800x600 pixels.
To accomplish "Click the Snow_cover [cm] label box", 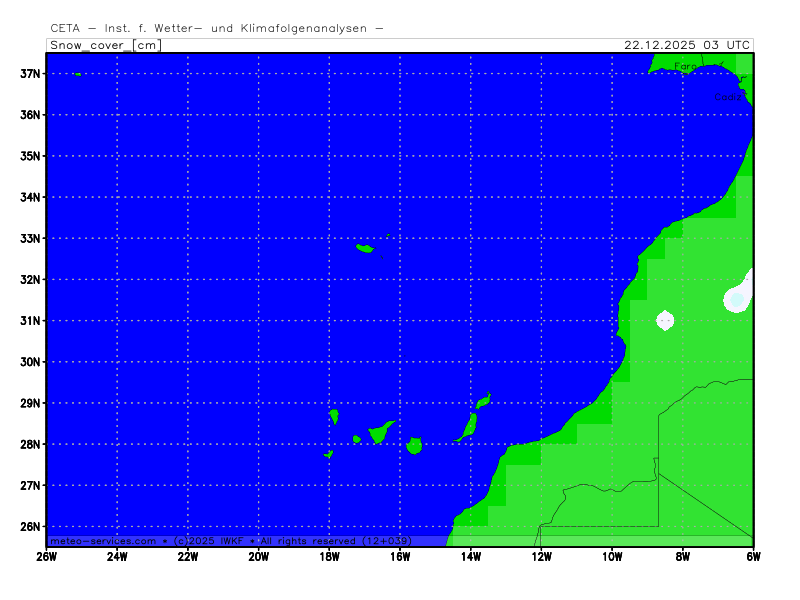I will click(x=104, y=45).
